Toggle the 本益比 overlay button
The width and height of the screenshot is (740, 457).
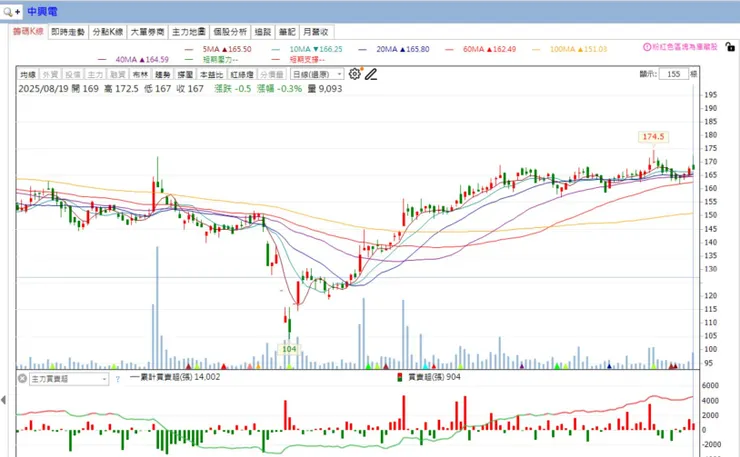pos(211,75)
